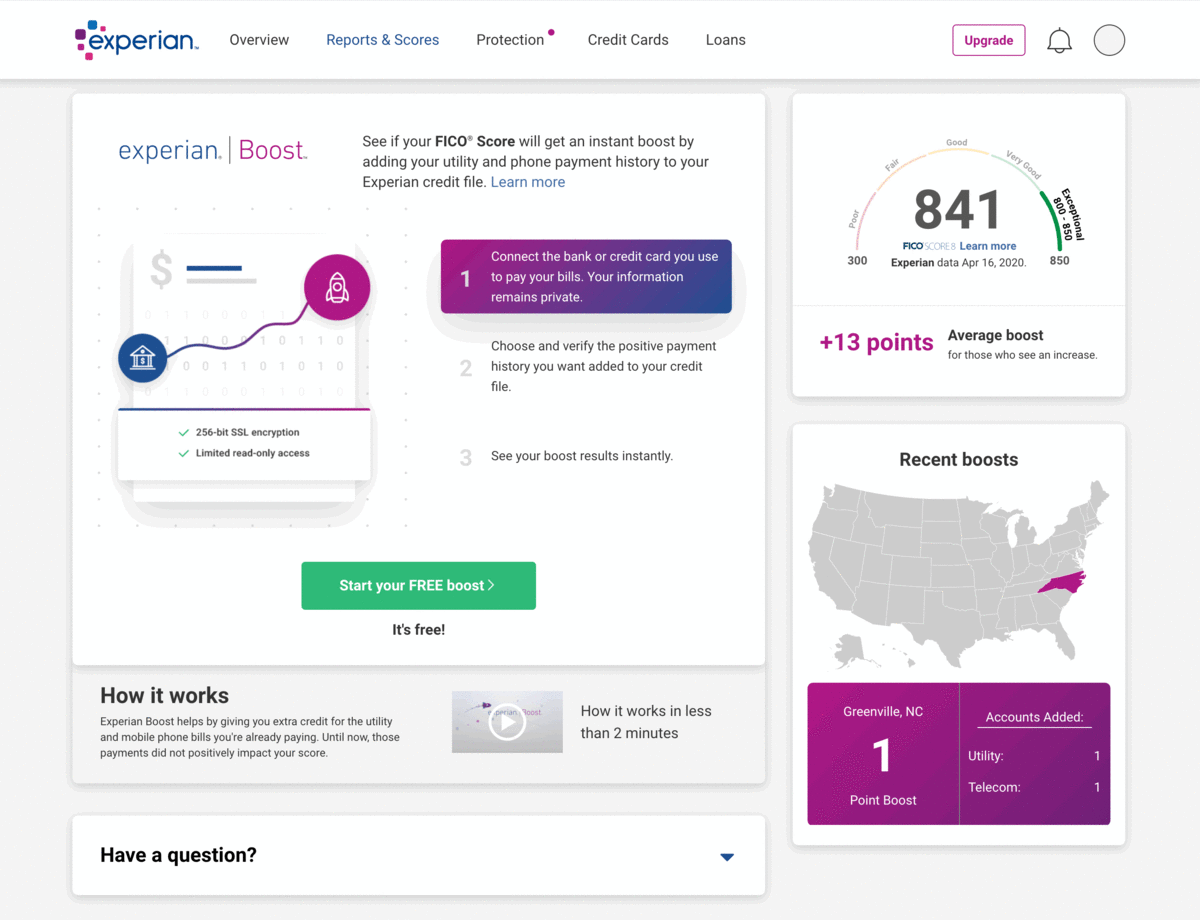Open the Credit Cards tab
This screenshot has width=1200, height=920.
[628, 40]
